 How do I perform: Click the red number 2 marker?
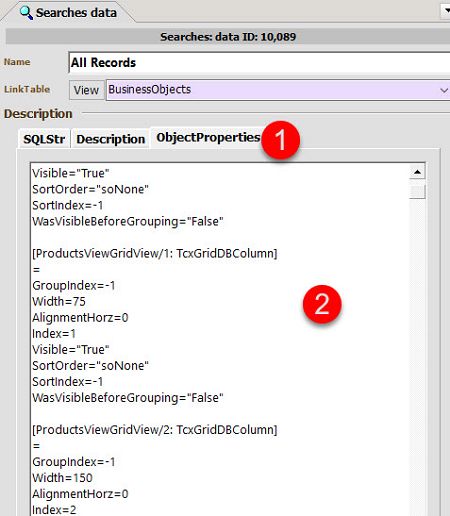(322, 304)
